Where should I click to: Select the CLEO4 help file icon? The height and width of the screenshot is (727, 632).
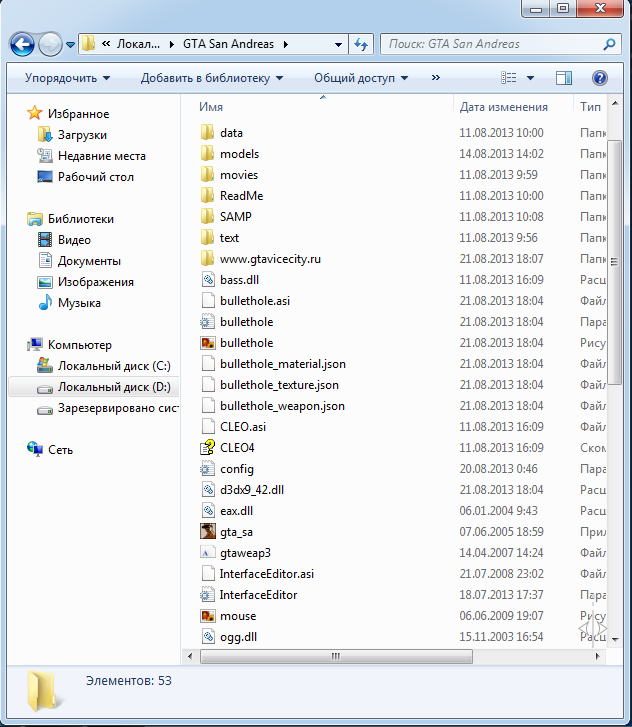point(208,448)
